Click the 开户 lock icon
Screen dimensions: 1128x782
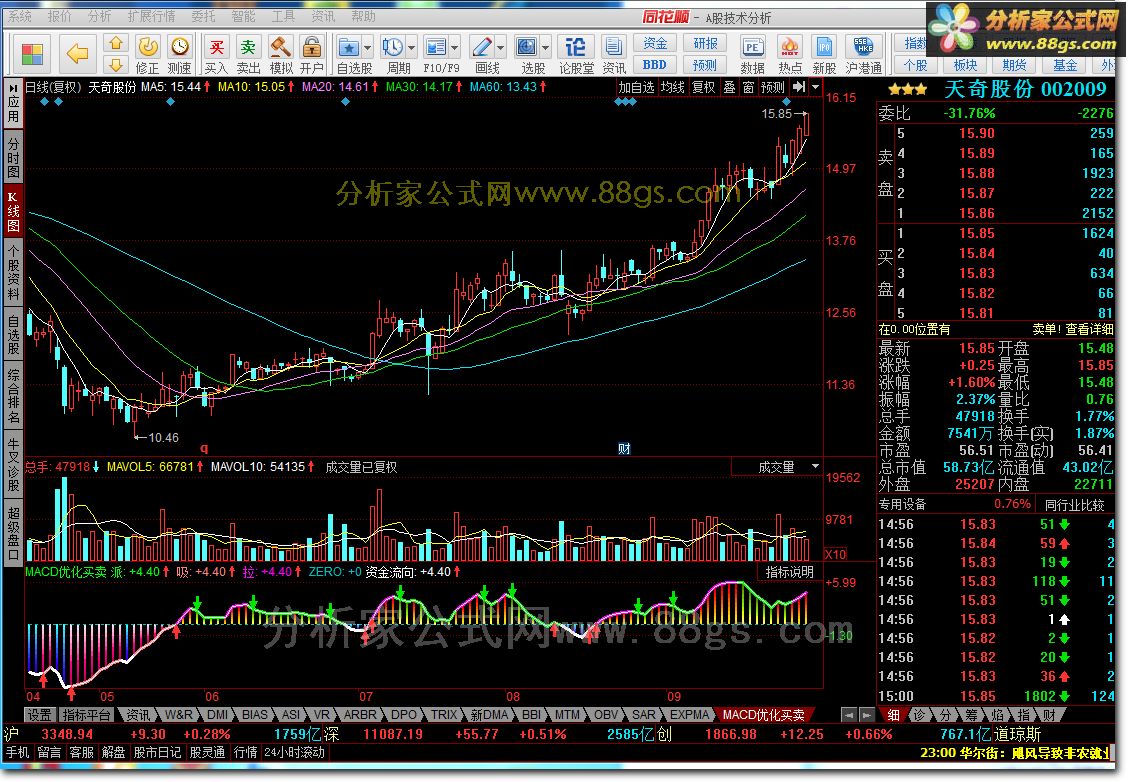pos(311,47)
